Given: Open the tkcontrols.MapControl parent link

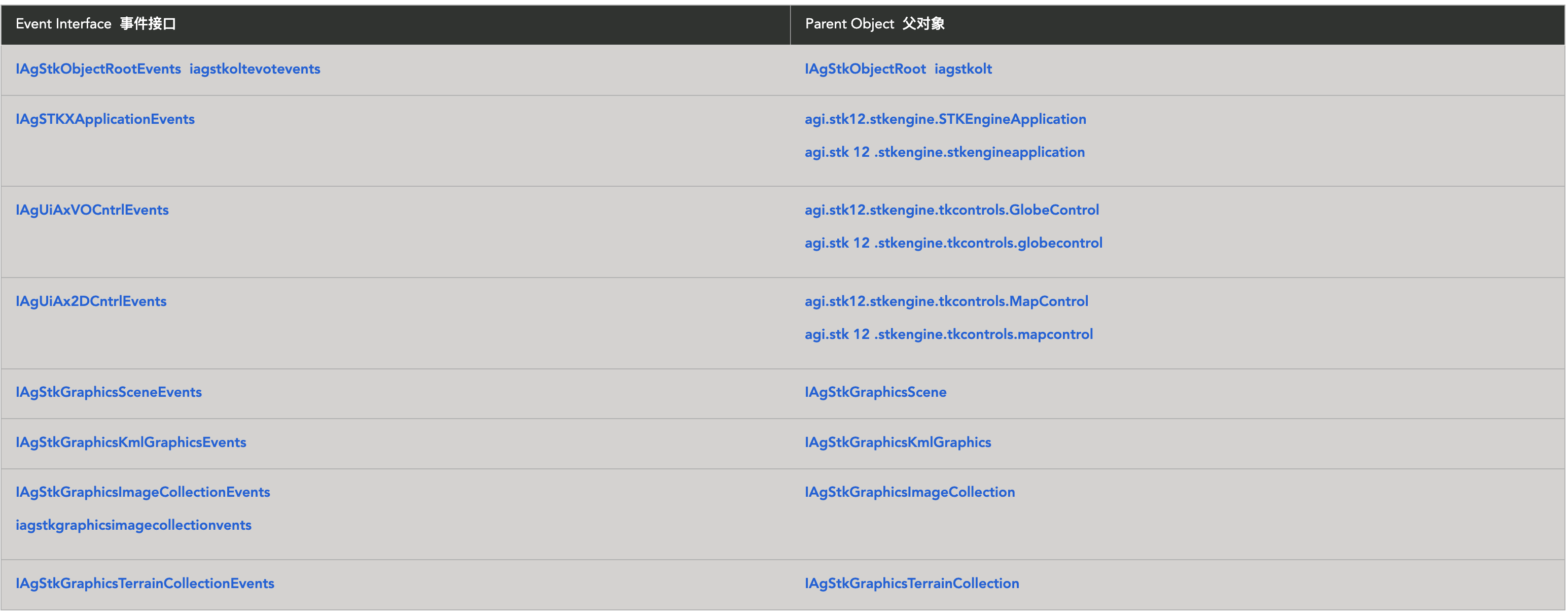Looking at the screenshot, I should coord(946,301).
